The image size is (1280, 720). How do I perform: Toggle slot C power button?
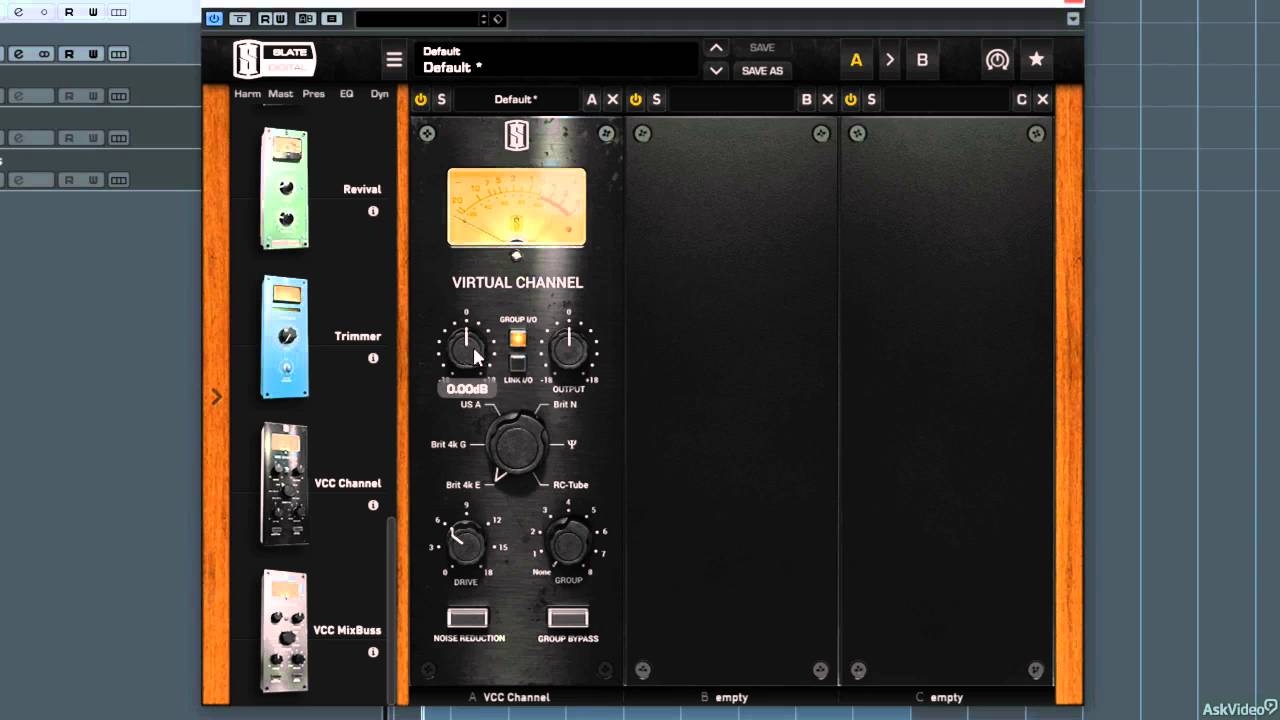(851, 99)
